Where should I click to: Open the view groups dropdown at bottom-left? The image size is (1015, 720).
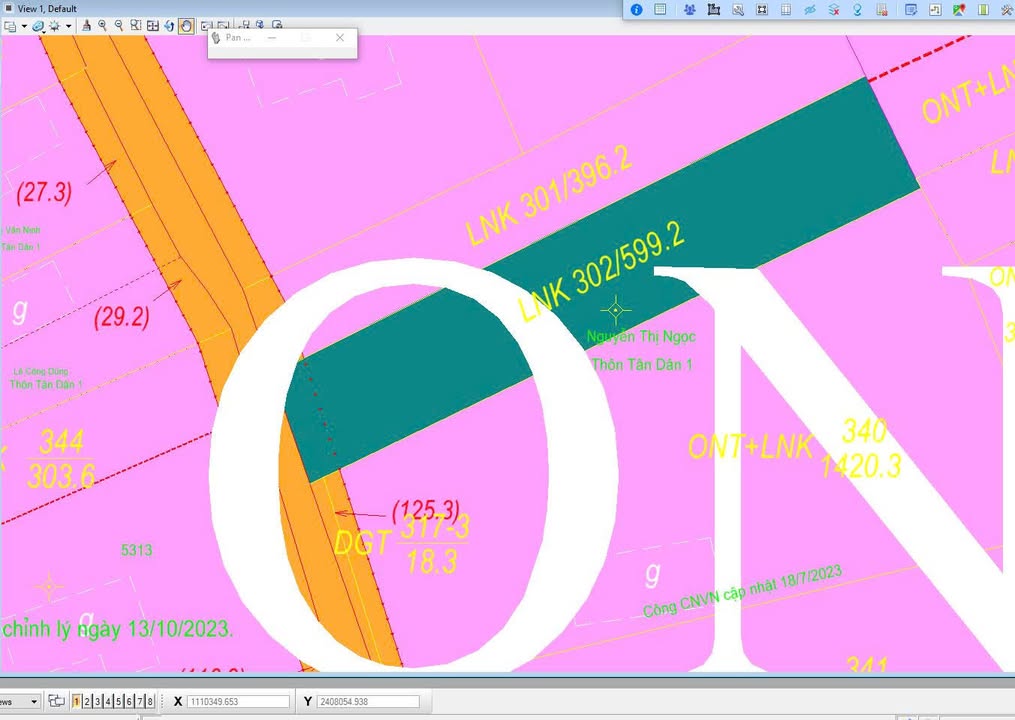click(35, 702)
